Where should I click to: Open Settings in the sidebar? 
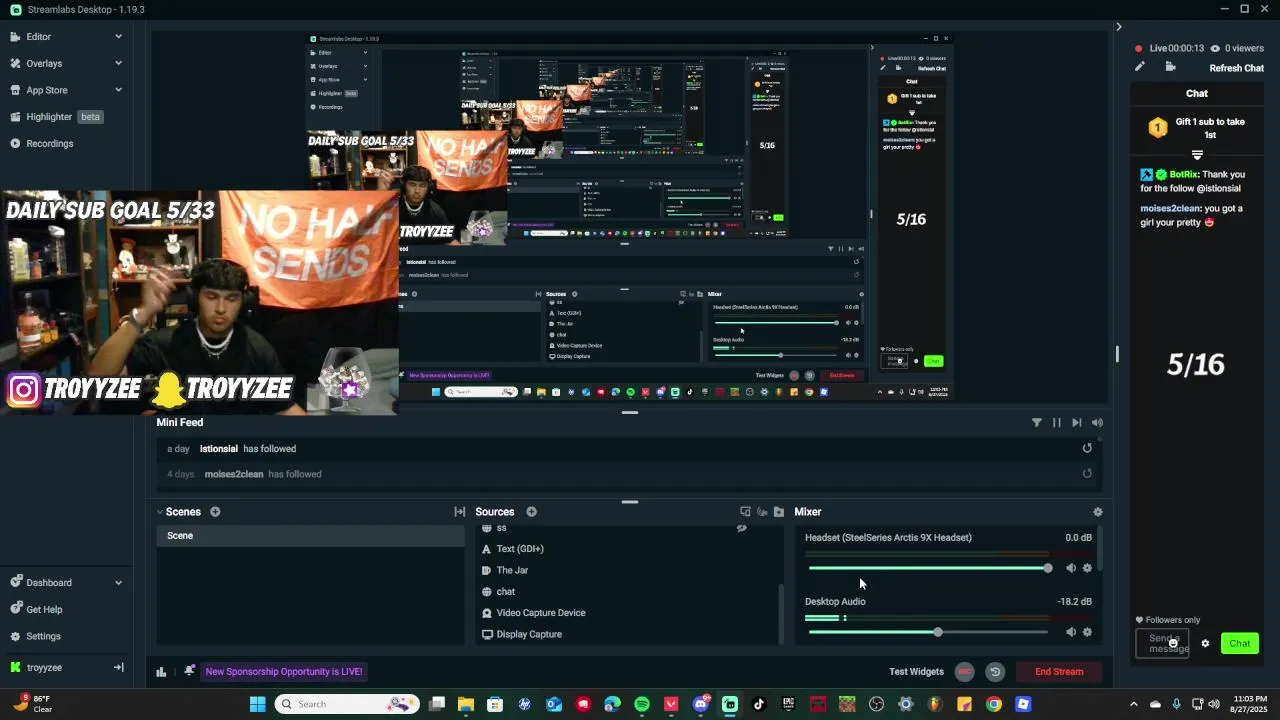(x=43, y=636)
